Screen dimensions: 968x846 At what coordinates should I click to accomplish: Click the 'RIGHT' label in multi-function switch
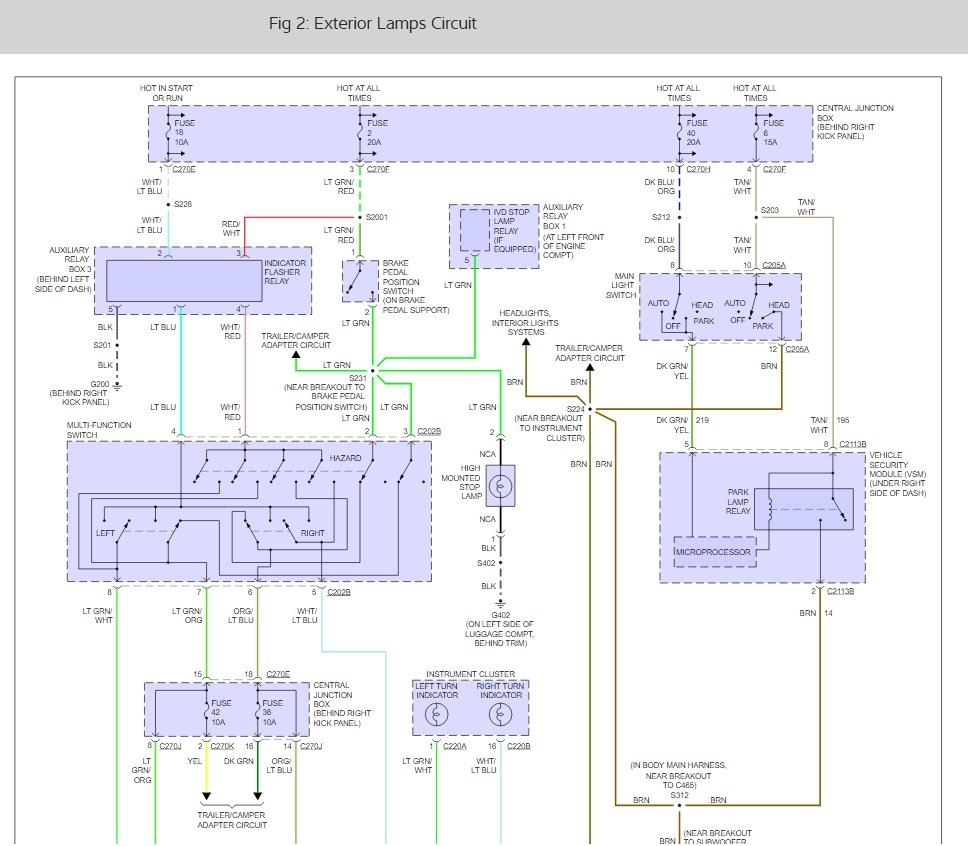[312, 533]
